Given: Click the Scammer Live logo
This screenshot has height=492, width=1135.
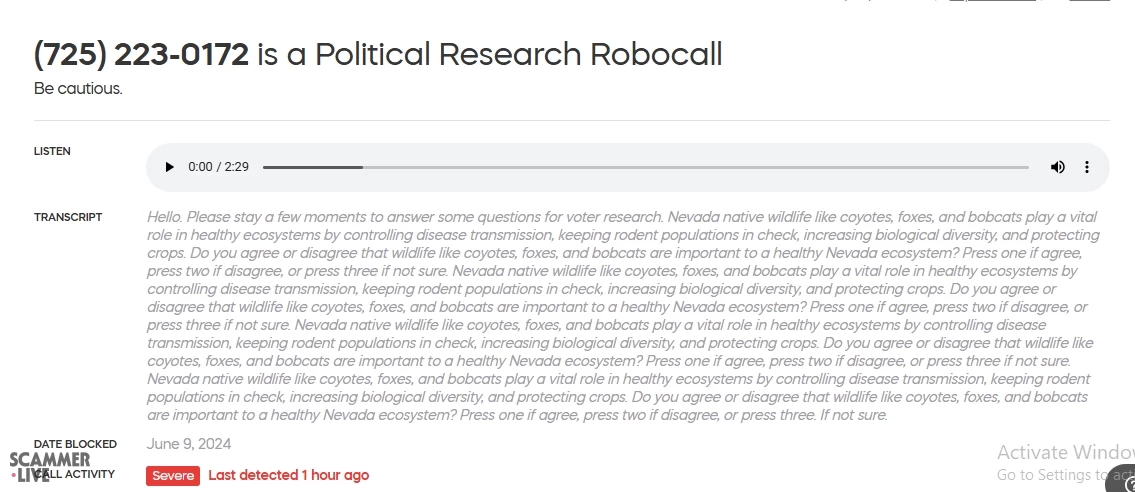Looking at the screenshot, I should (48, 466).
